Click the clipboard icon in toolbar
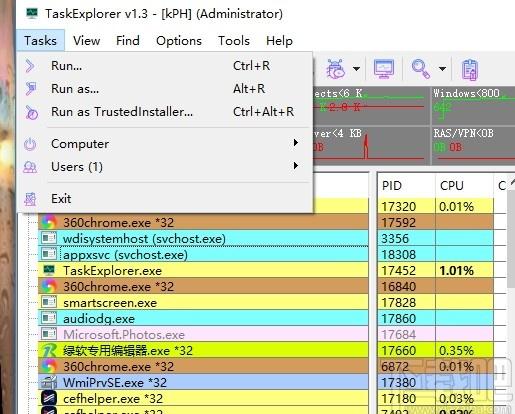The width and height of the screenshot is (515, 414). click(470, 69)
